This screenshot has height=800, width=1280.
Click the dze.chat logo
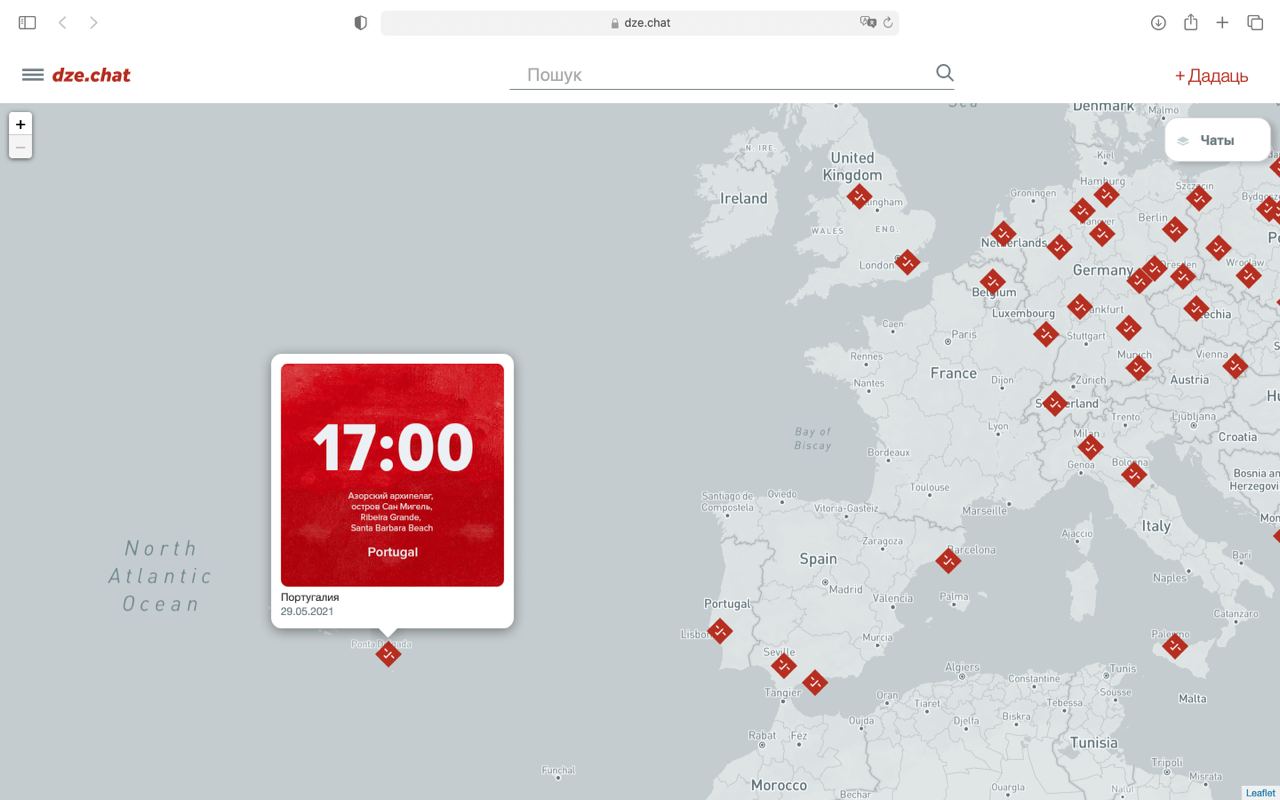tap(91, 75)
